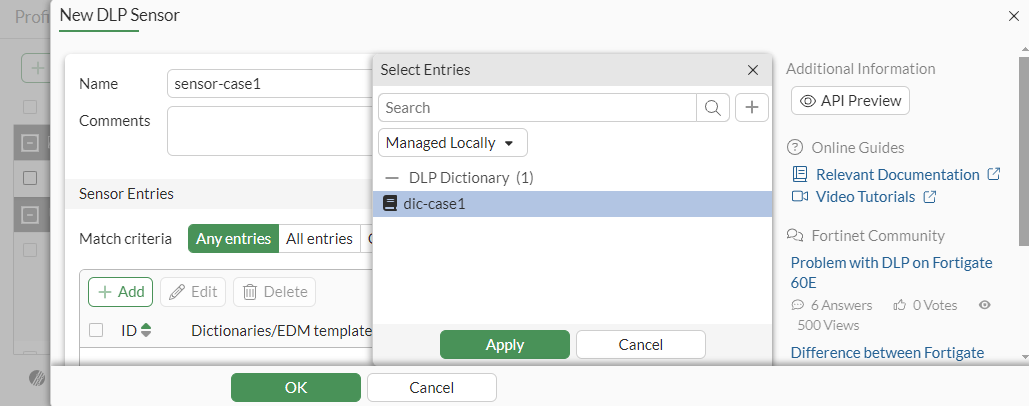Click the plus icon to create new entry
The width and height of the screenshot is (1029, 406).
pos(751,108)
